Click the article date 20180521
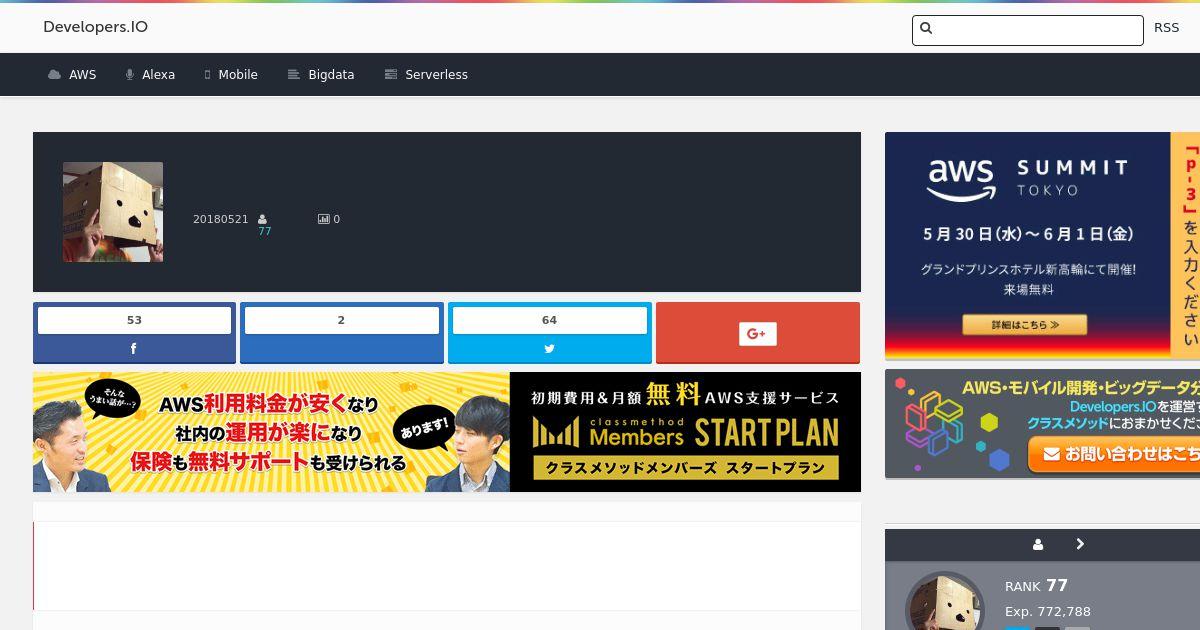Viewport: 1200px width, 630px height. [x=220, y=219]
